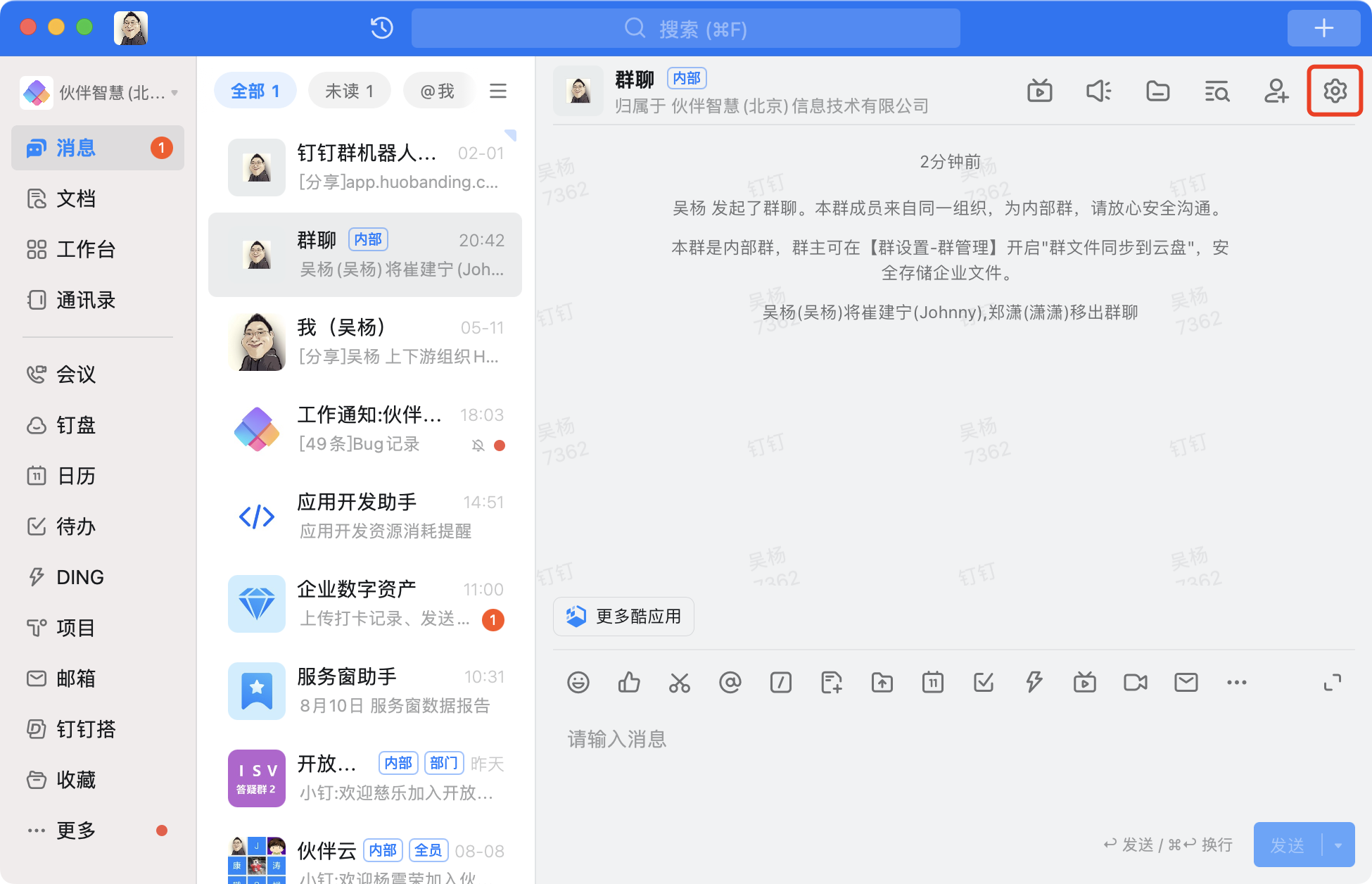The image size is (1372, 884).
Task: Expand the message input area
Action: pyautogui.click(x=1333, y=682)
